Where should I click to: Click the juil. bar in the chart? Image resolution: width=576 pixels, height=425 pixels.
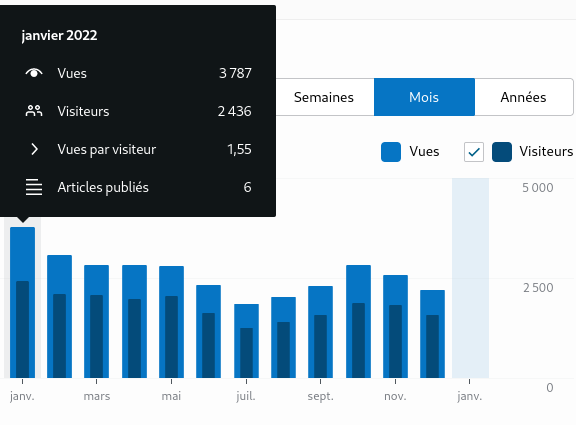click(246, 341)
